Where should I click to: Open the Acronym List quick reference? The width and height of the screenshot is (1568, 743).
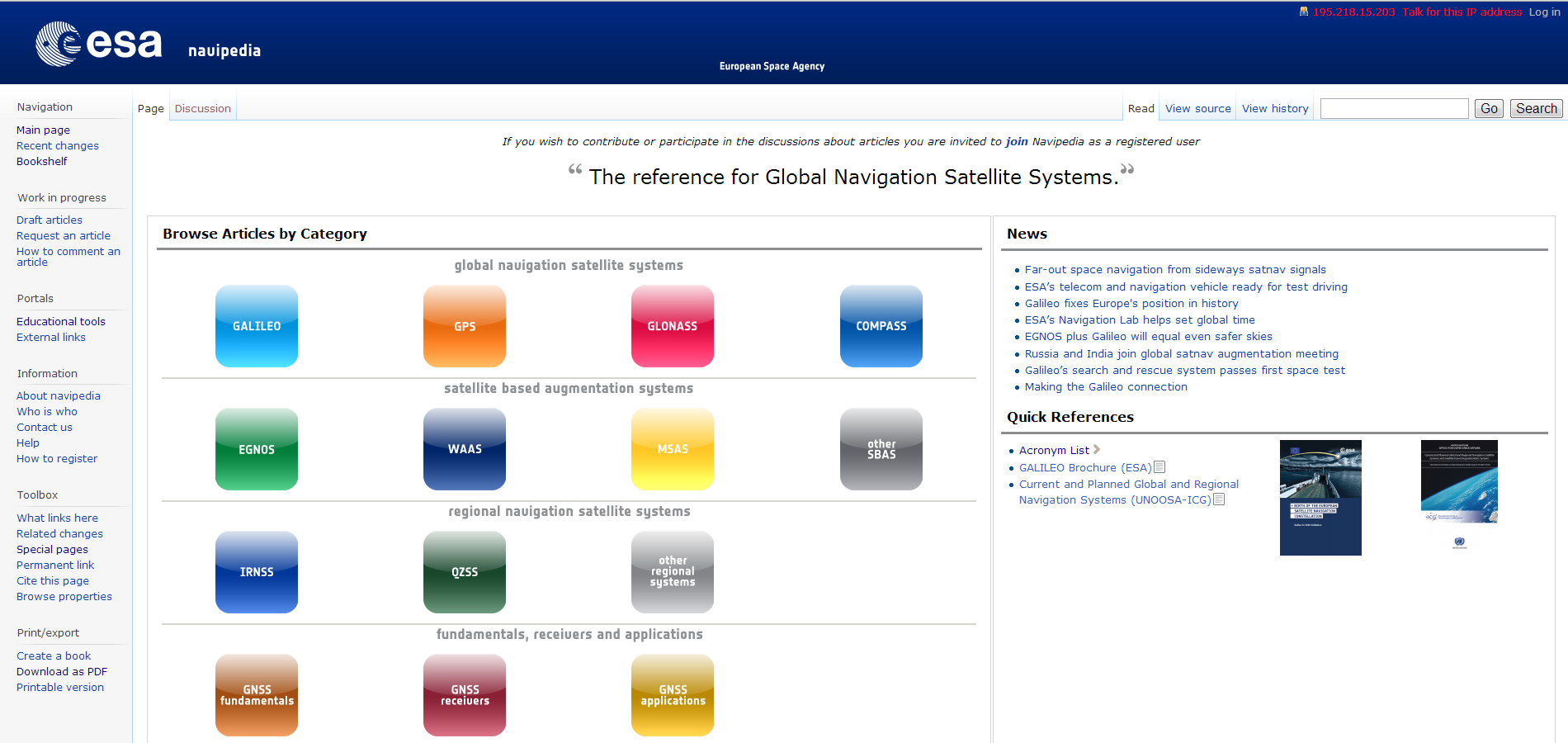1054,450
